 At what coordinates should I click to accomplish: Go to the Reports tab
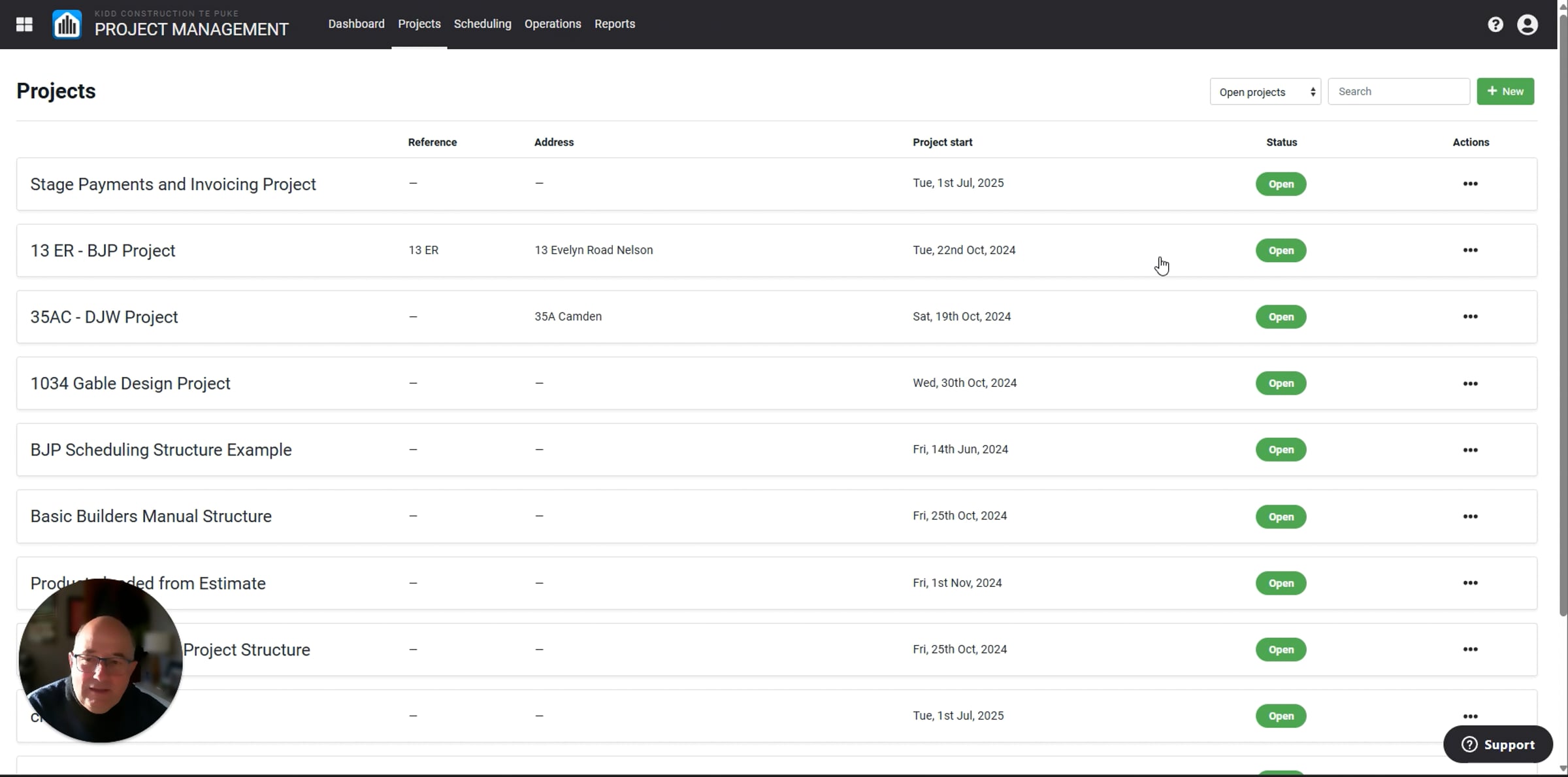(614, 24)
